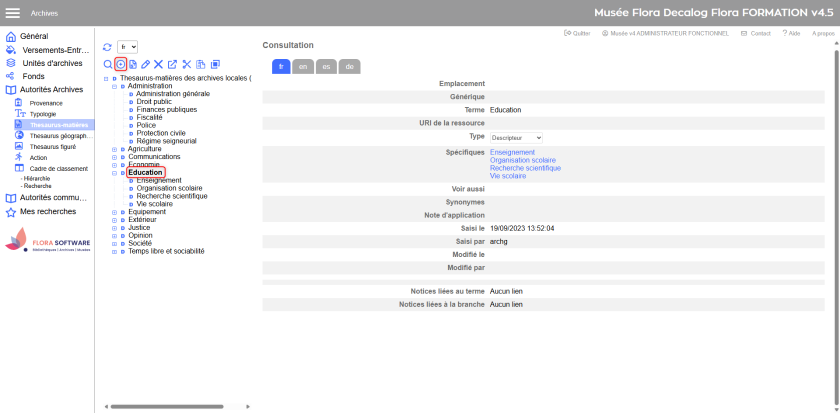
Task: Expand the Justice tree node
Action: 115,227
